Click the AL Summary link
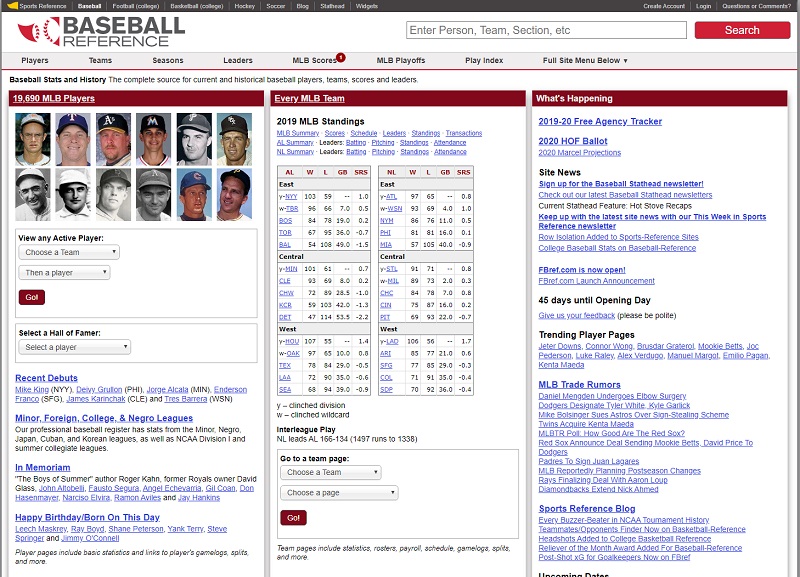The image size is (800, 577). (295, 142)
